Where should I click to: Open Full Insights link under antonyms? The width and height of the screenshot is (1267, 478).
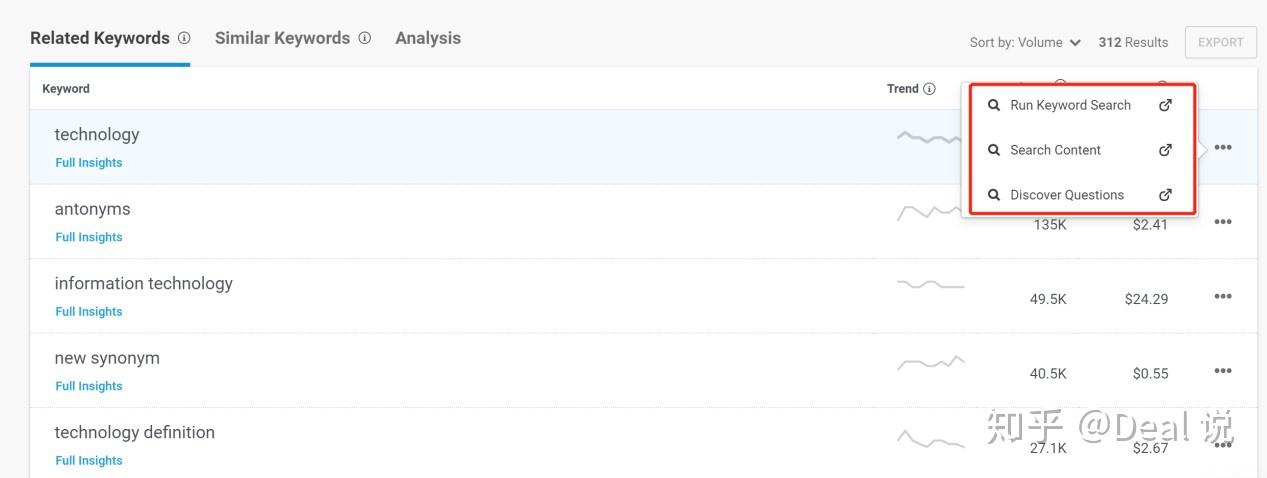pyautogui.click(x=89, y=237)
